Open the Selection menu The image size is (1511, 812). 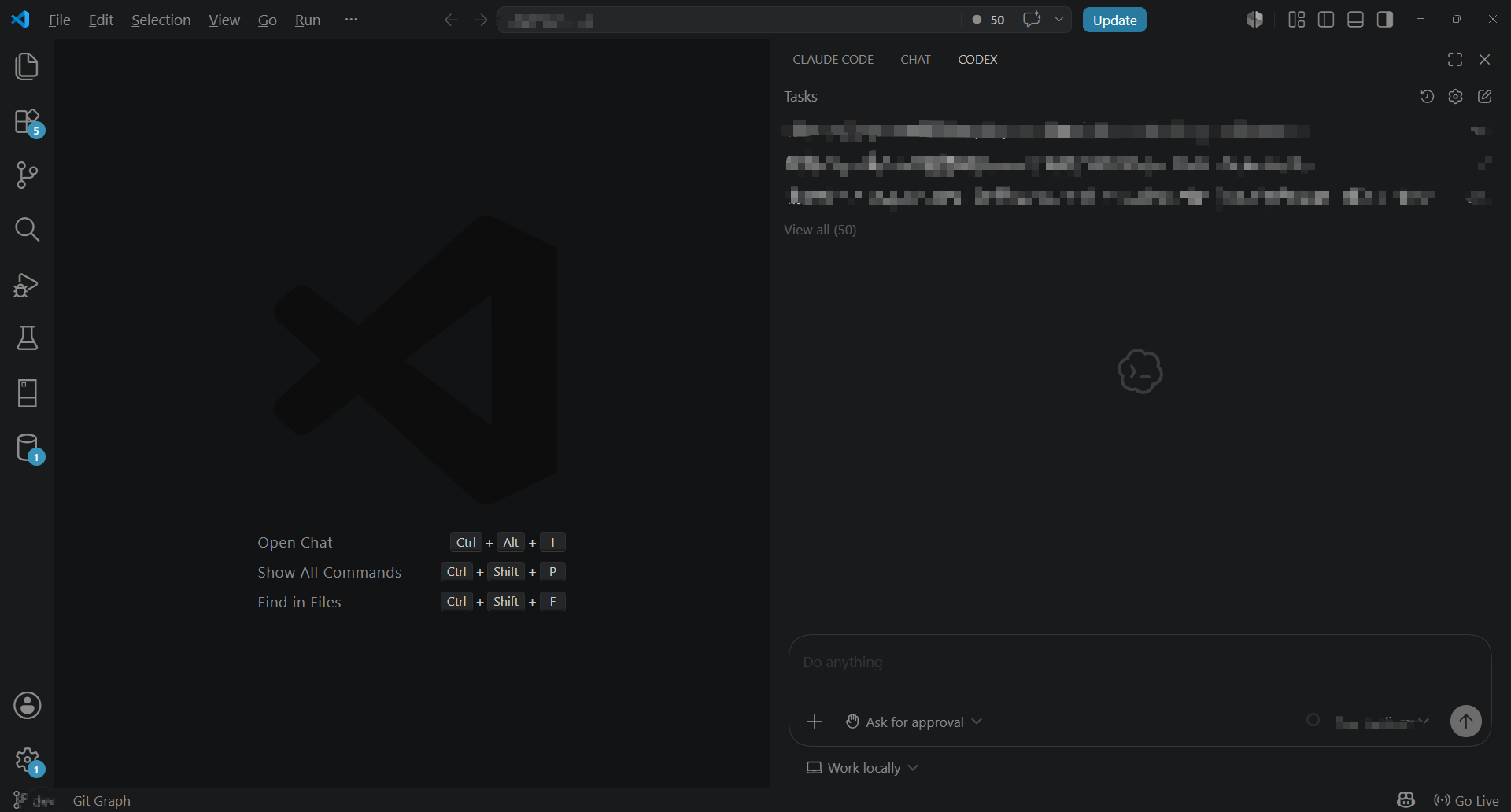pos(161,20)
